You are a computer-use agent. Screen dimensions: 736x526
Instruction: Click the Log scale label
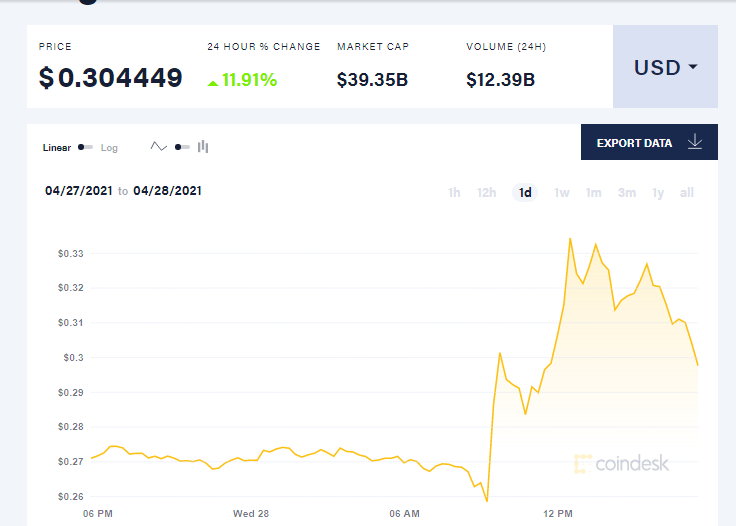click(x=109, y=148)
